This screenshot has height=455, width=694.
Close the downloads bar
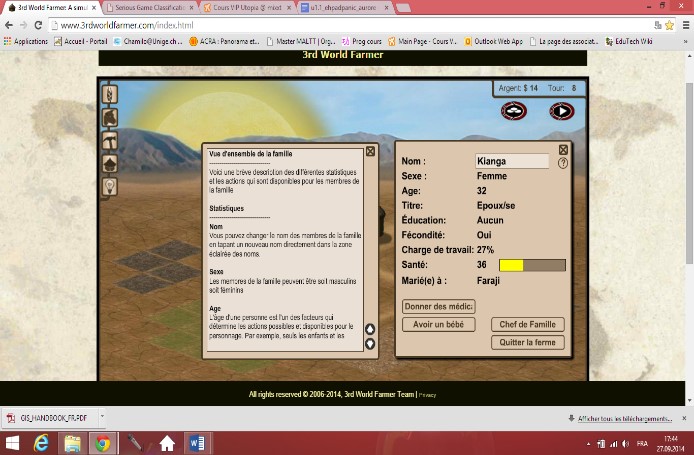pos(684,418)
